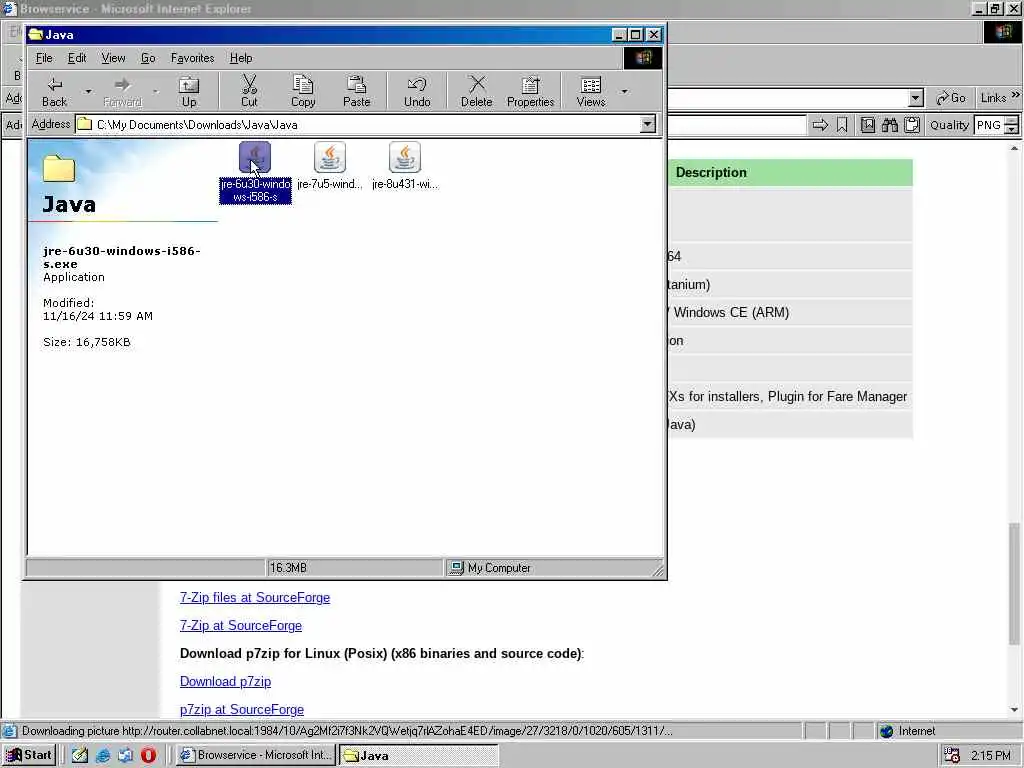Click the Download p7zip link
This screenshot has height=768, width=1024.
coord(225,681)
